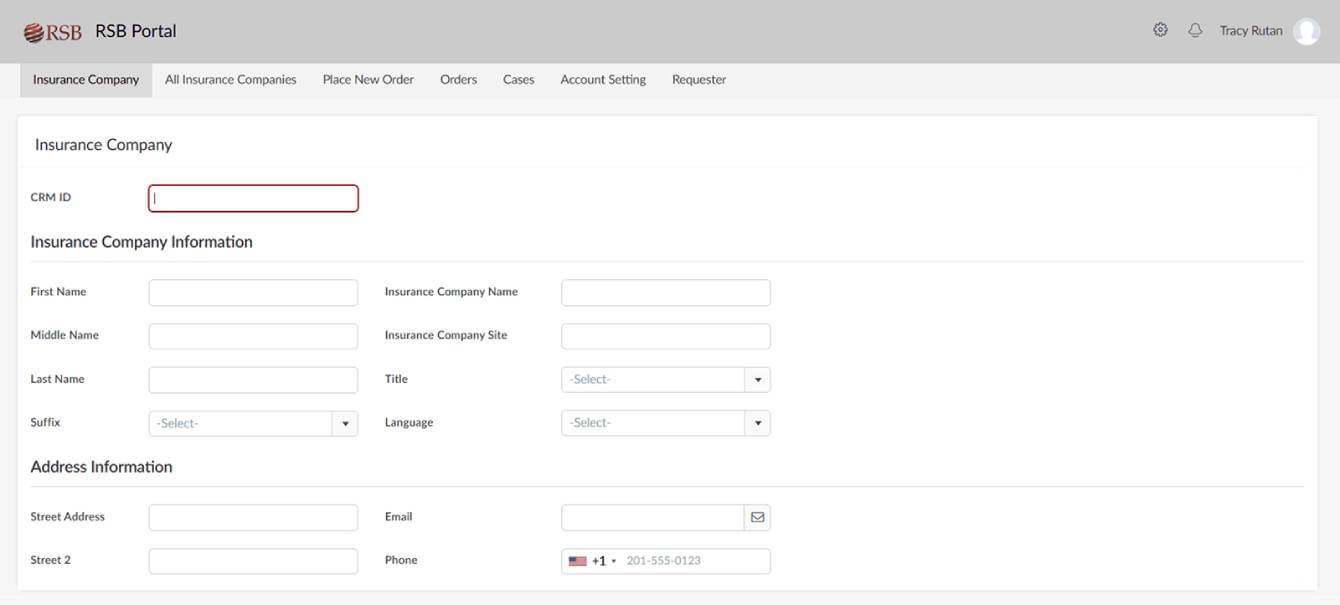Click into the Street 2 field
Image resolution: width=1340 pixels, height=605 pixels.
pos(253,561)
